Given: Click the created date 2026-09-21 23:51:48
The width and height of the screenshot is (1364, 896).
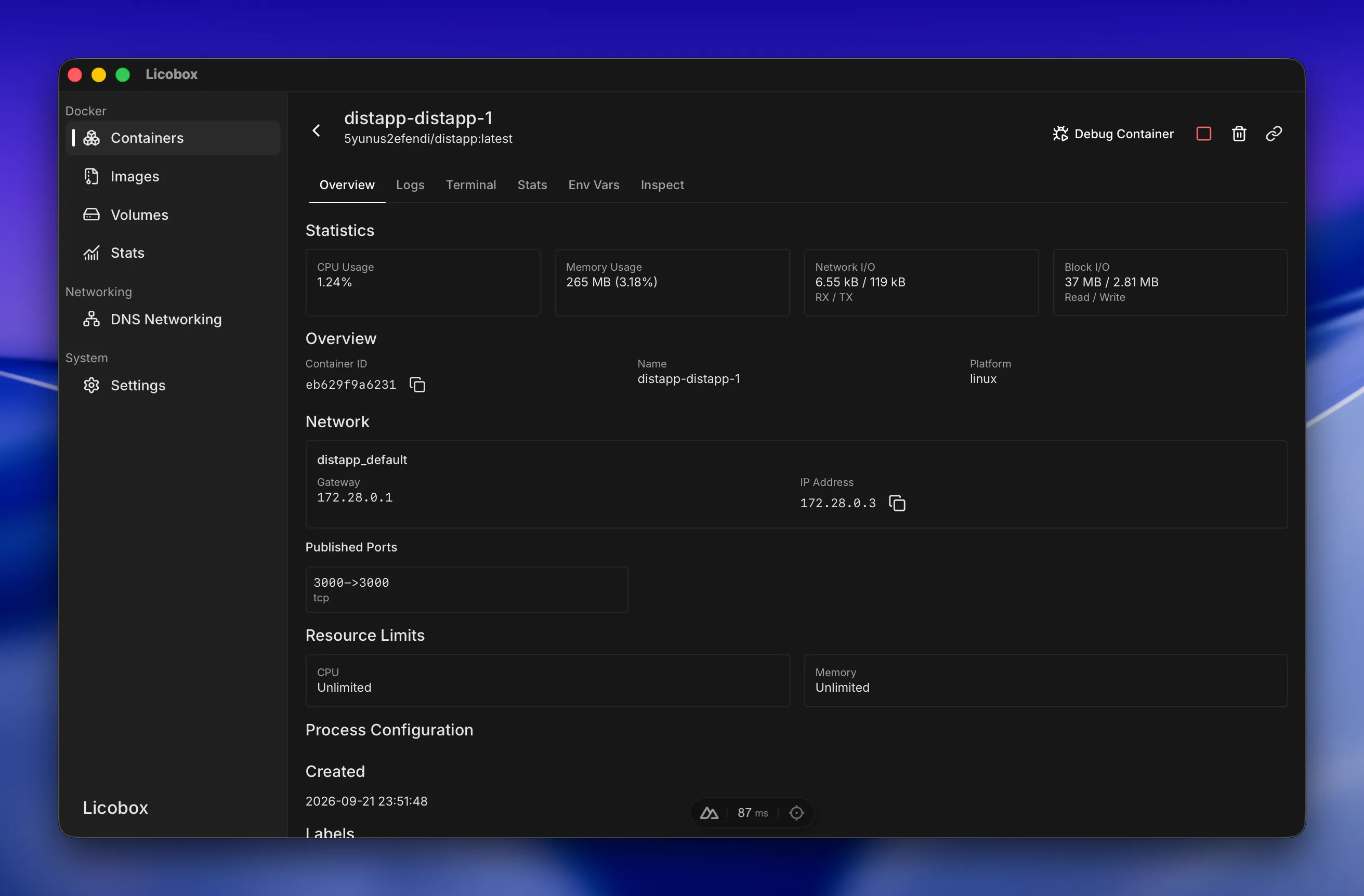Looking at the screenshot, I should click(x=366, y=801).
